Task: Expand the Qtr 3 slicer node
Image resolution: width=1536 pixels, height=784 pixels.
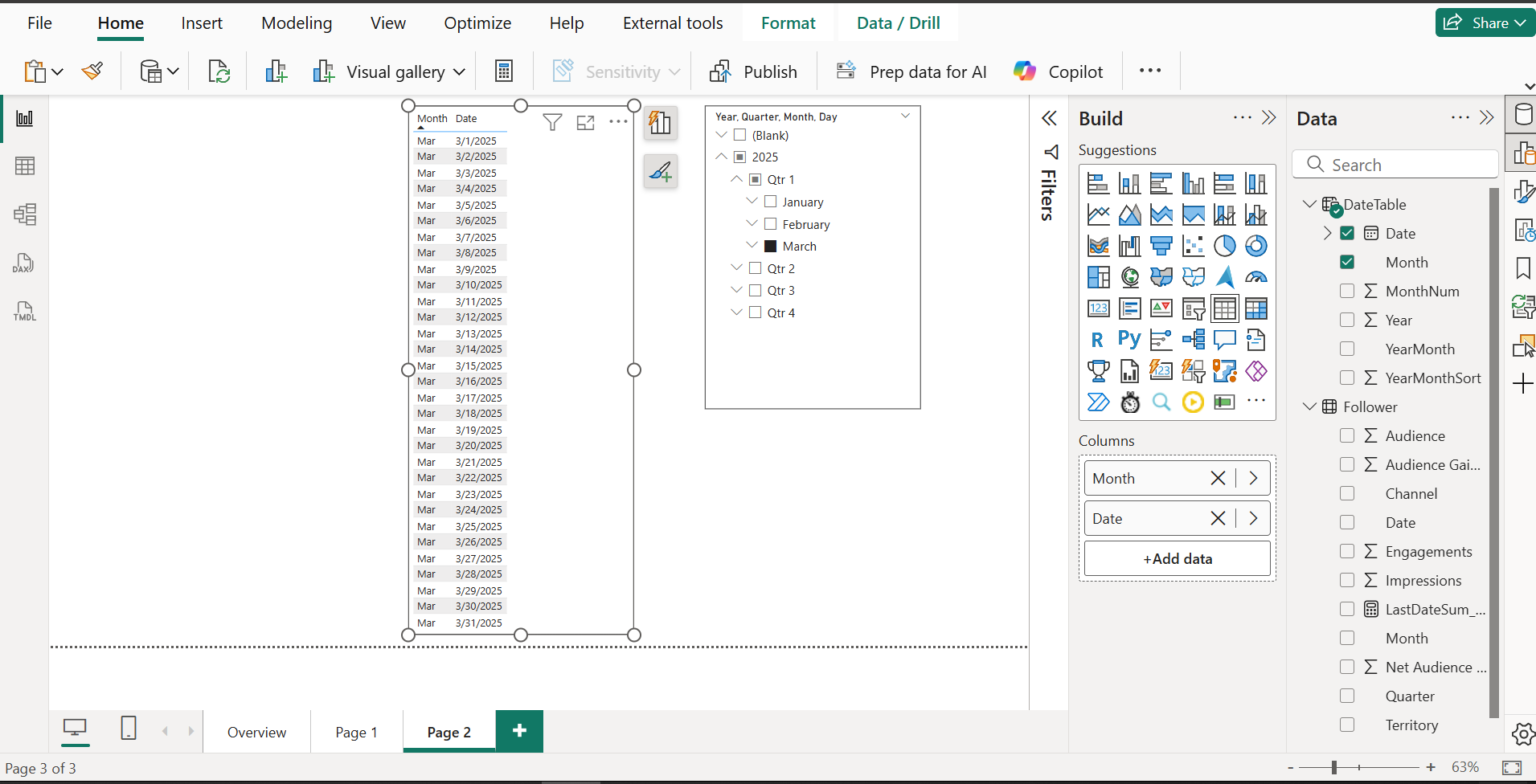Action: point(736,290)
